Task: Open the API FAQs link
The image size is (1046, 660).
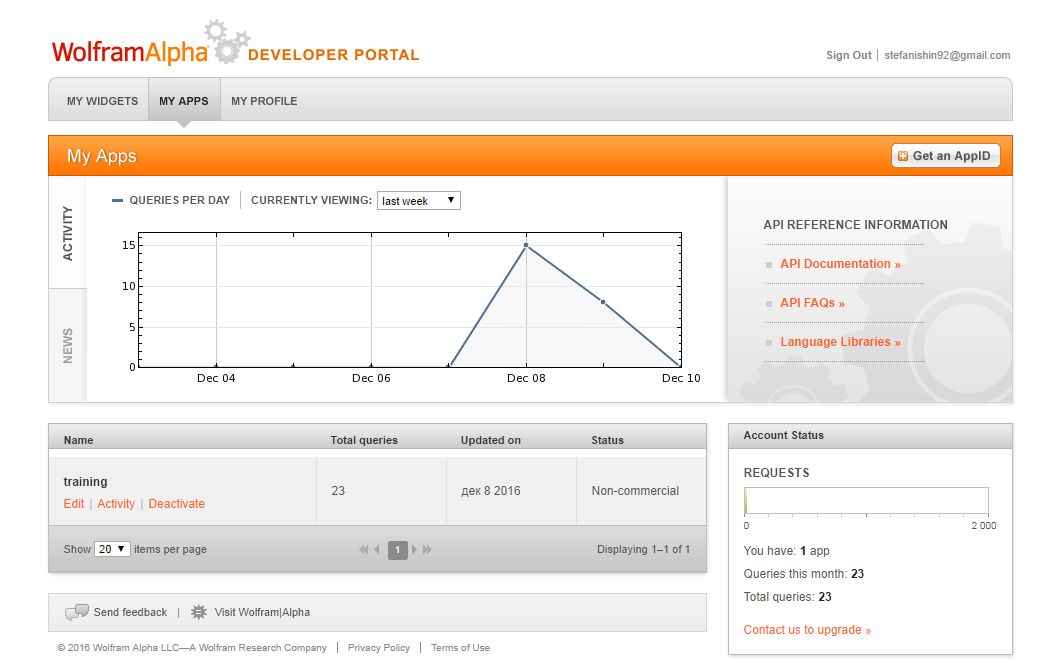Action: click(813, 303)
